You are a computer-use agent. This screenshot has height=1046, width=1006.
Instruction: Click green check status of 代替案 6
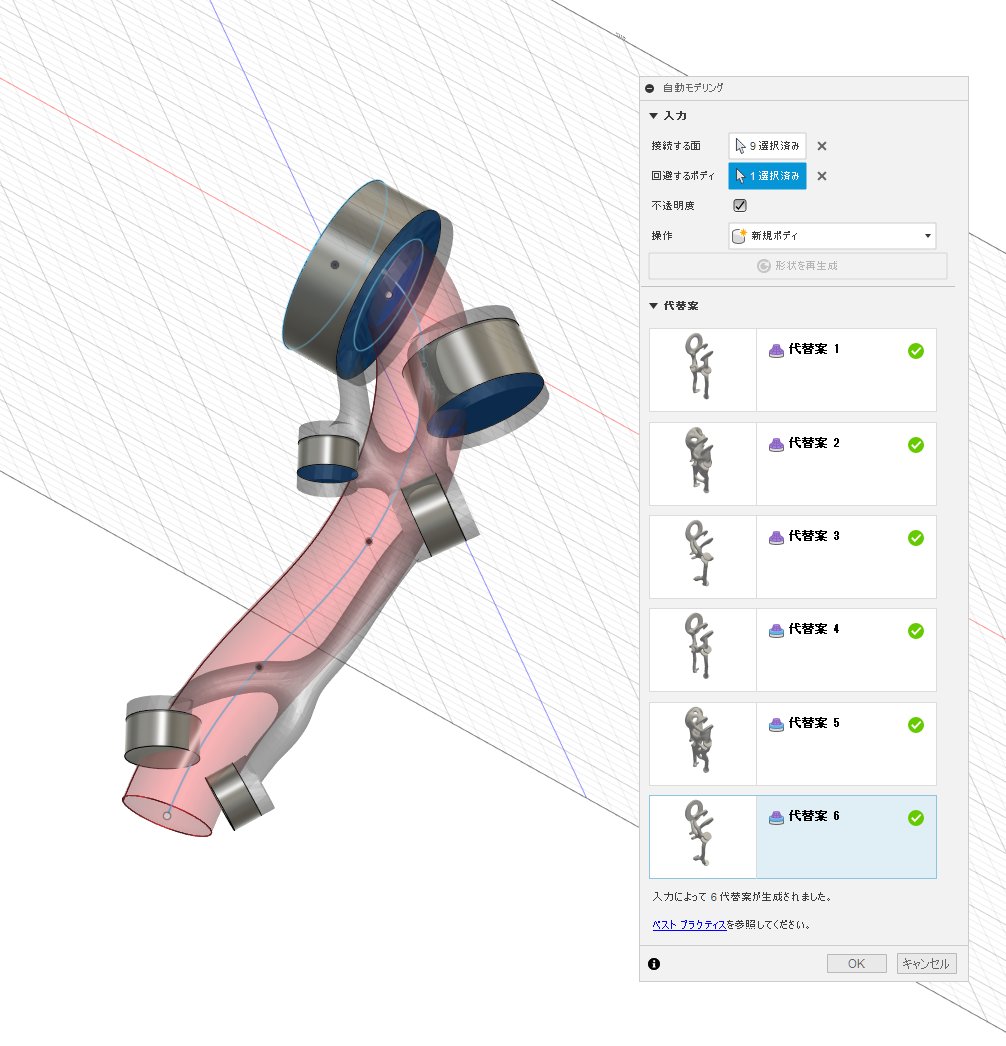pyautogui.click(x=916, y=818)
